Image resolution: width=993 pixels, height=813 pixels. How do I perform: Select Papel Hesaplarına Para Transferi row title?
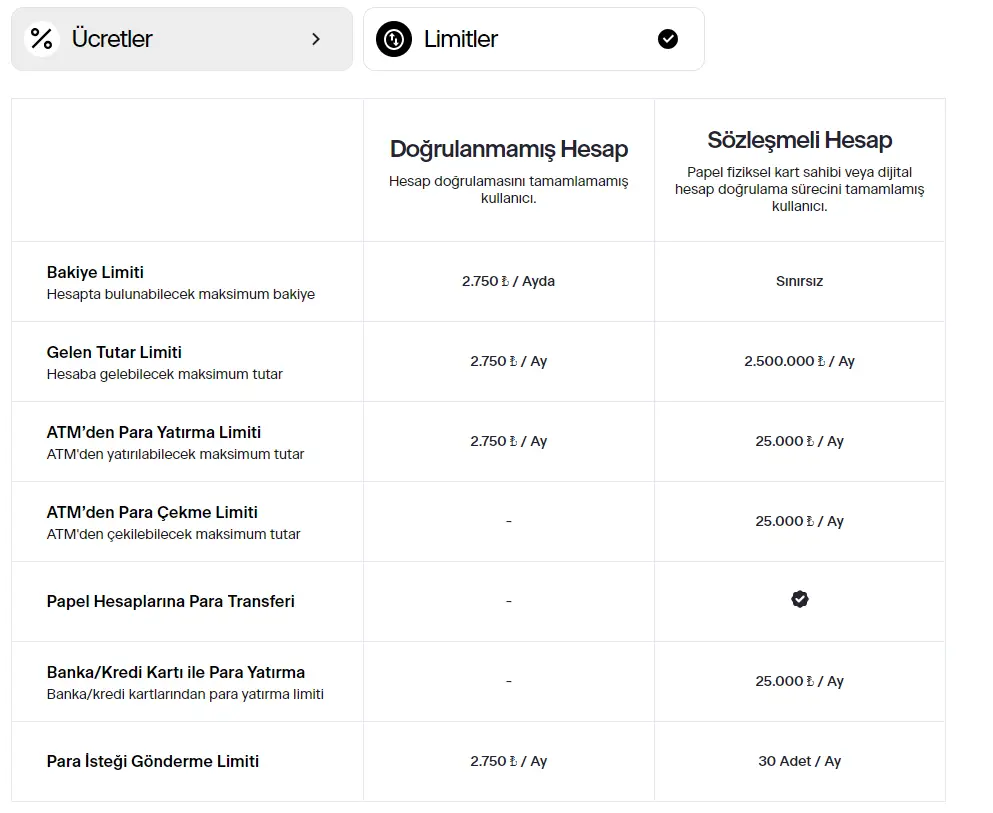[x=170, y=601]
